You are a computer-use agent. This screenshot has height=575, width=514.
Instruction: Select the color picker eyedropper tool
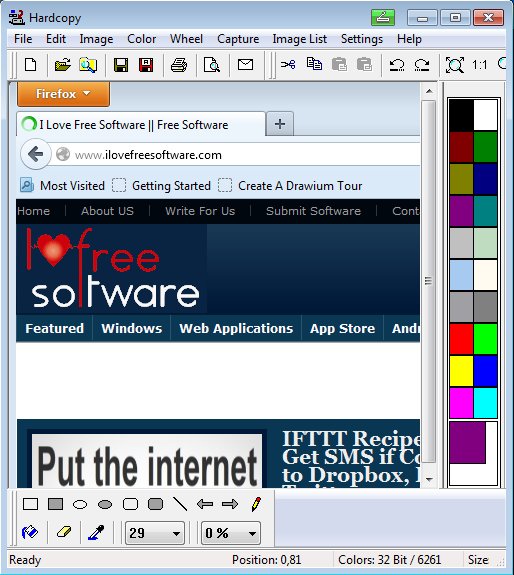(x=96, y=532)
